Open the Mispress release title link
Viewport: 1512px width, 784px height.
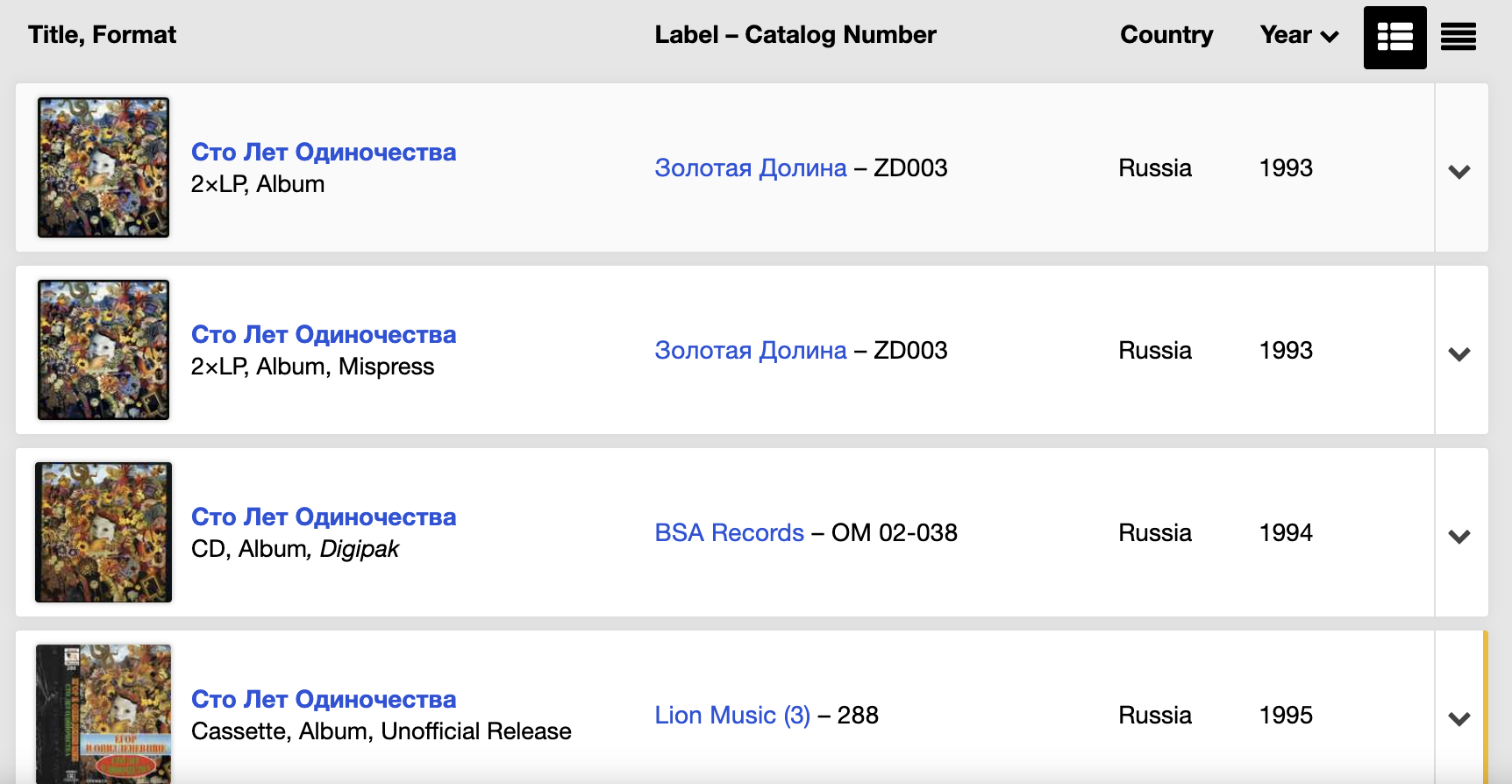point(324,335)
